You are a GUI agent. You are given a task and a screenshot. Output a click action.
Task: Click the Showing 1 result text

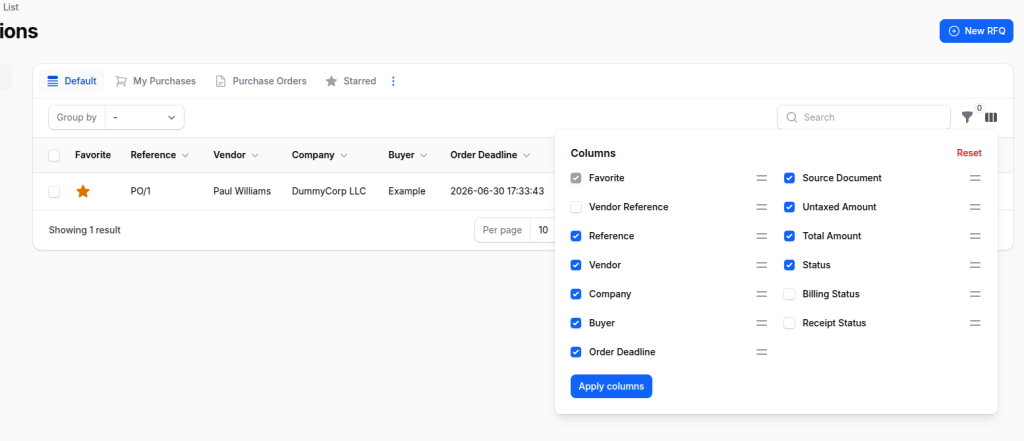tap(85, 230)
